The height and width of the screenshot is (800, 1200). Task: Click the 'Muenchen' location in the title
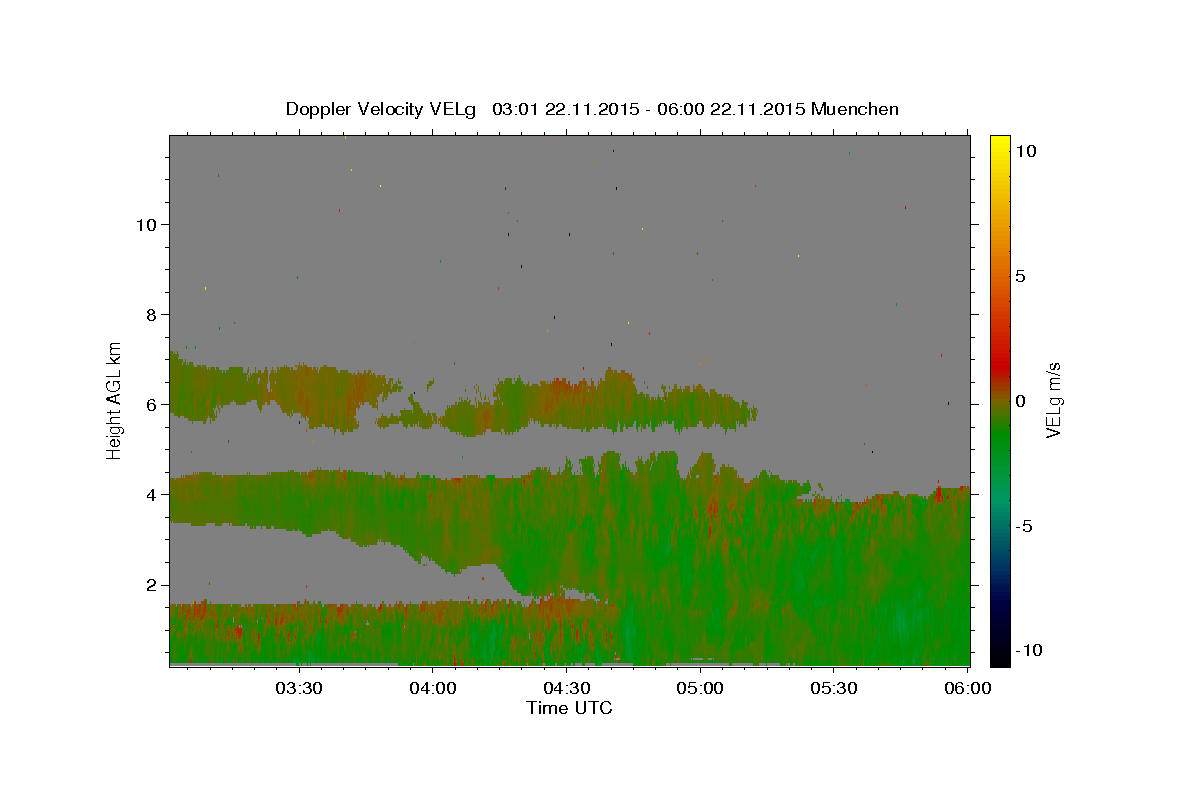pyautogui.click(x=855, y=109)
